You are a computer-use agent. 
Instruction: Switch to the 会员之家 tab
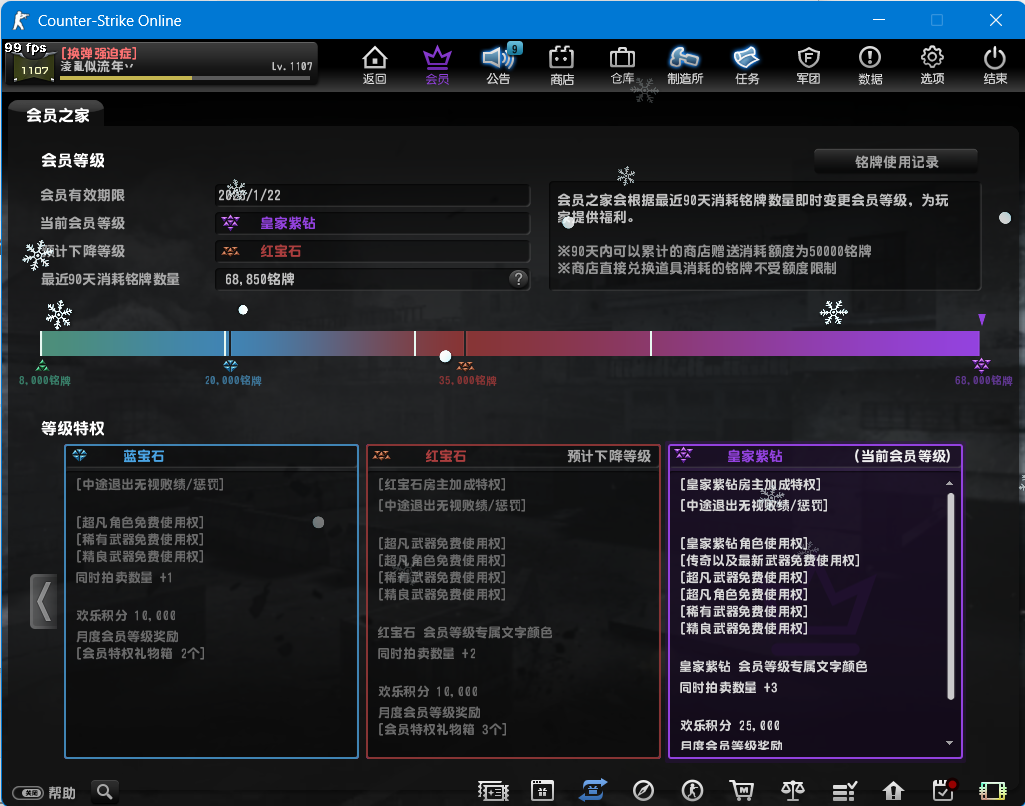point(57,115)
